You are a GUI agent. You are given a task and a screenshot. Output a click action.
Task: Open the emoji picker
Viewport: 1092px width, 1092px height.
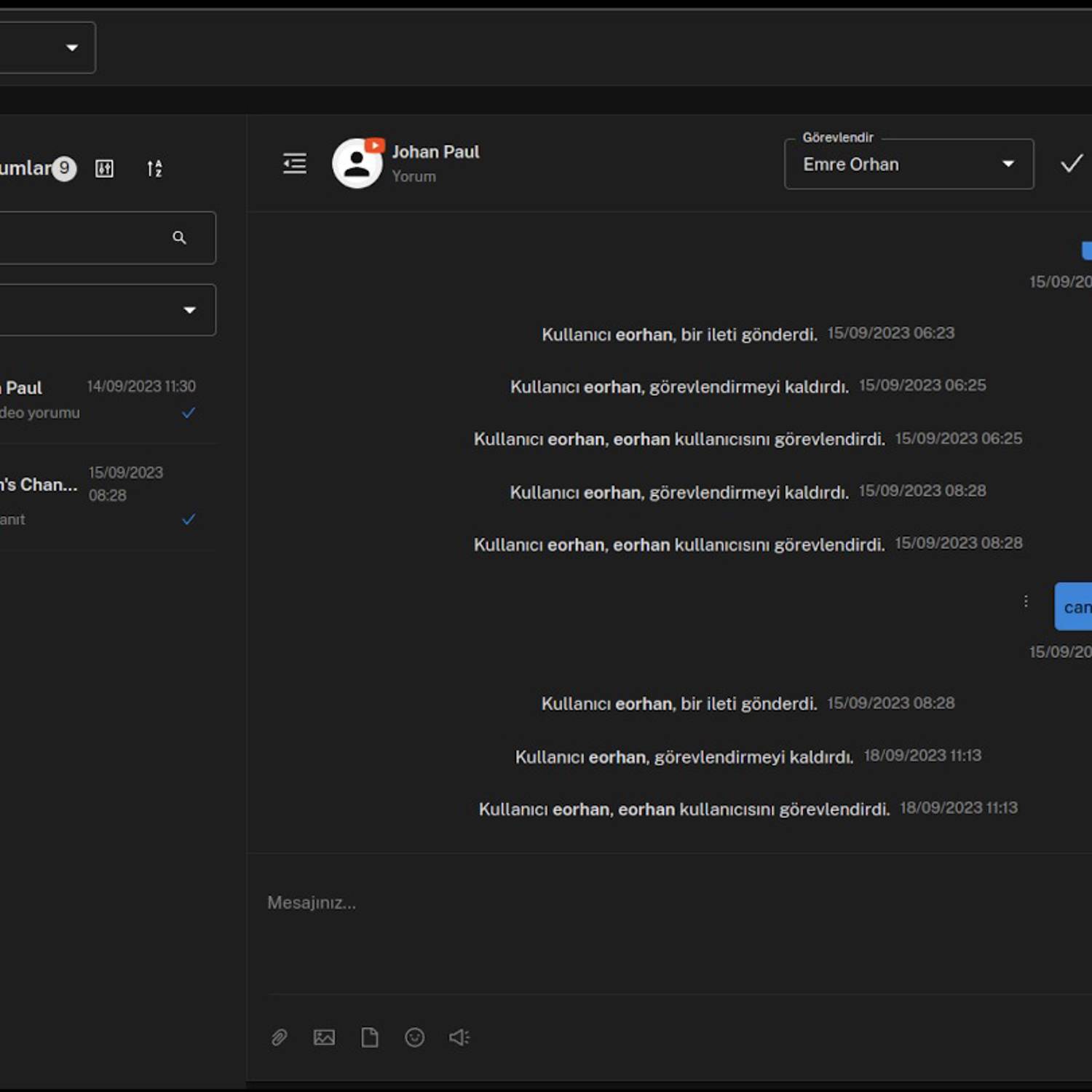coord(415,1037)
